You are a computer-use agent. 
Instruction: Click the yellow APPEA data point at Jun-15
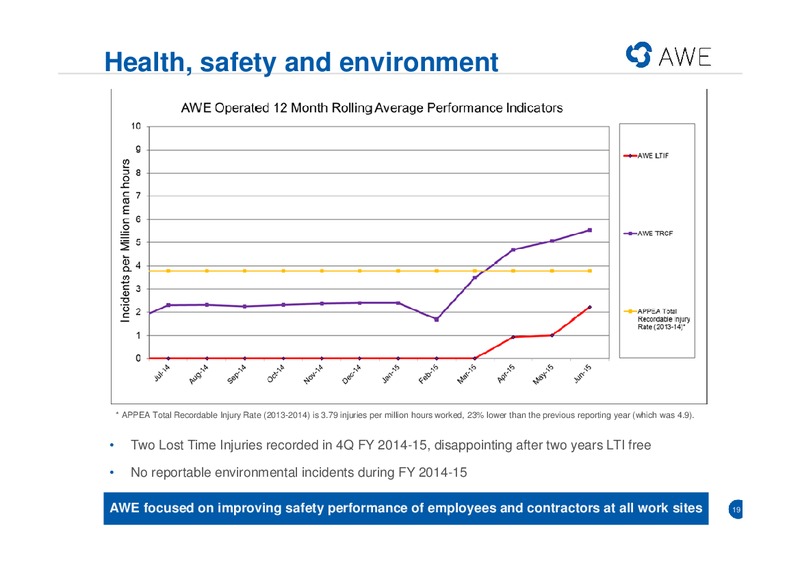[x=590, y=271]
